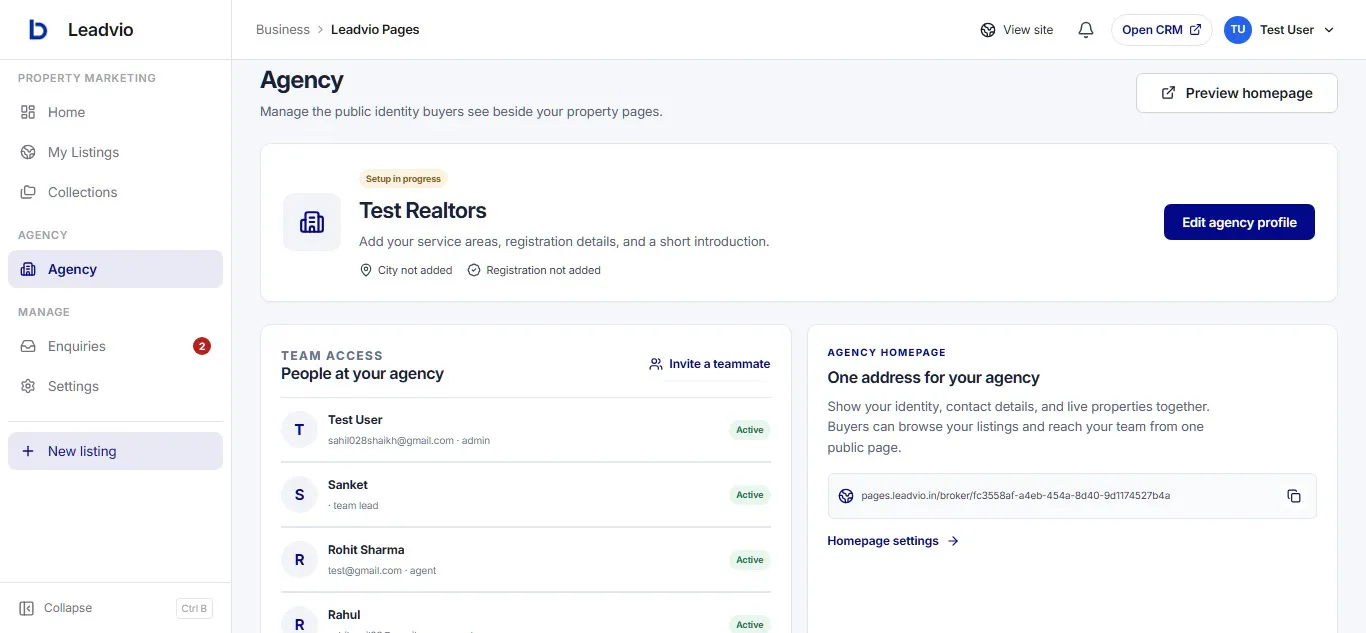
Task: Copy the agency homepage URL
Action: click(1294, 496)
